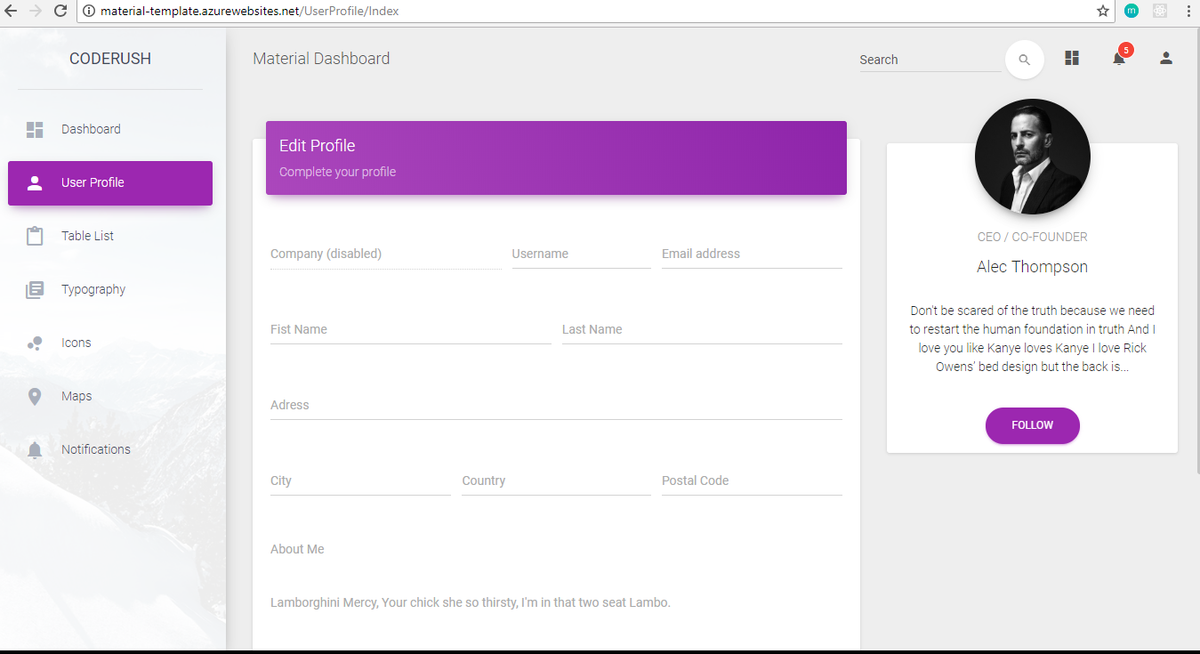Viewport: 1200px width, 654px height.
Task: Click the CODERUSH logo text
Action: (110, 58)
